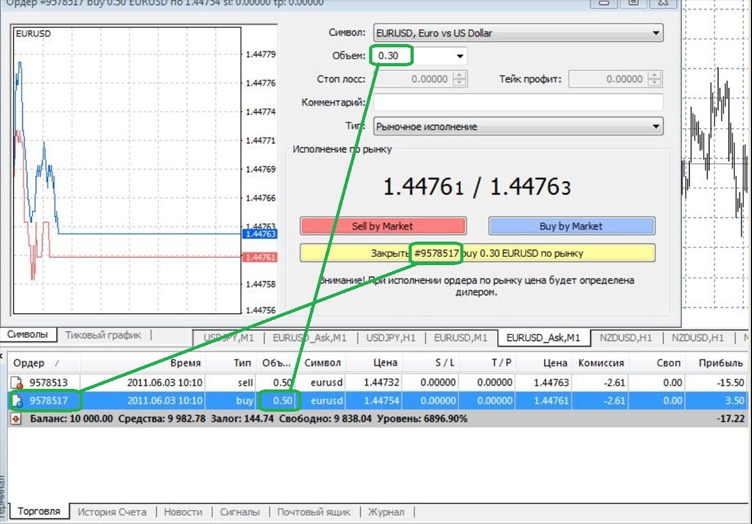Sort by the Комиссия column header
Screen dimensions: 752x524
(601, 363)
